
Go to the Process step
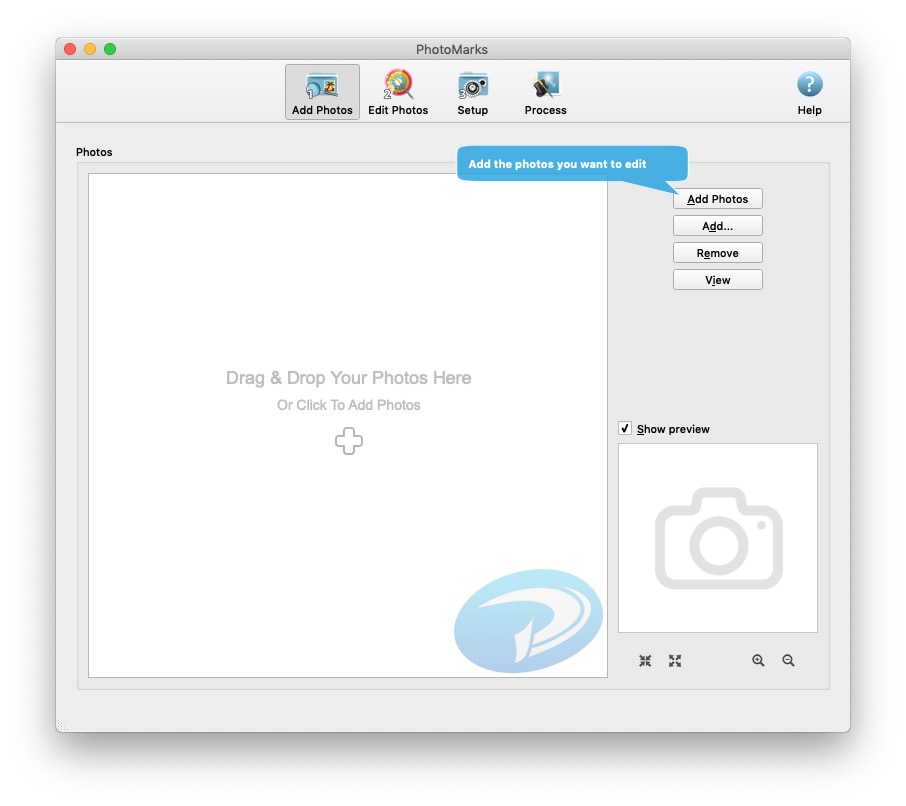545,91
